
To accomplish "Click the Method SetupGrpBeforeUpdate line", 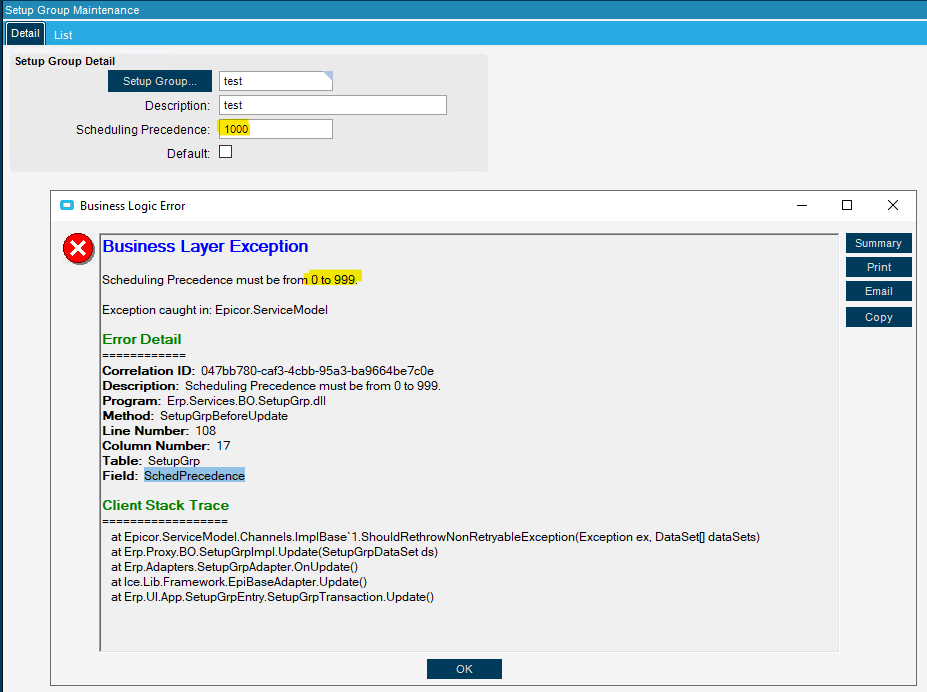I will pyautogui.click(x=195, y=416).
